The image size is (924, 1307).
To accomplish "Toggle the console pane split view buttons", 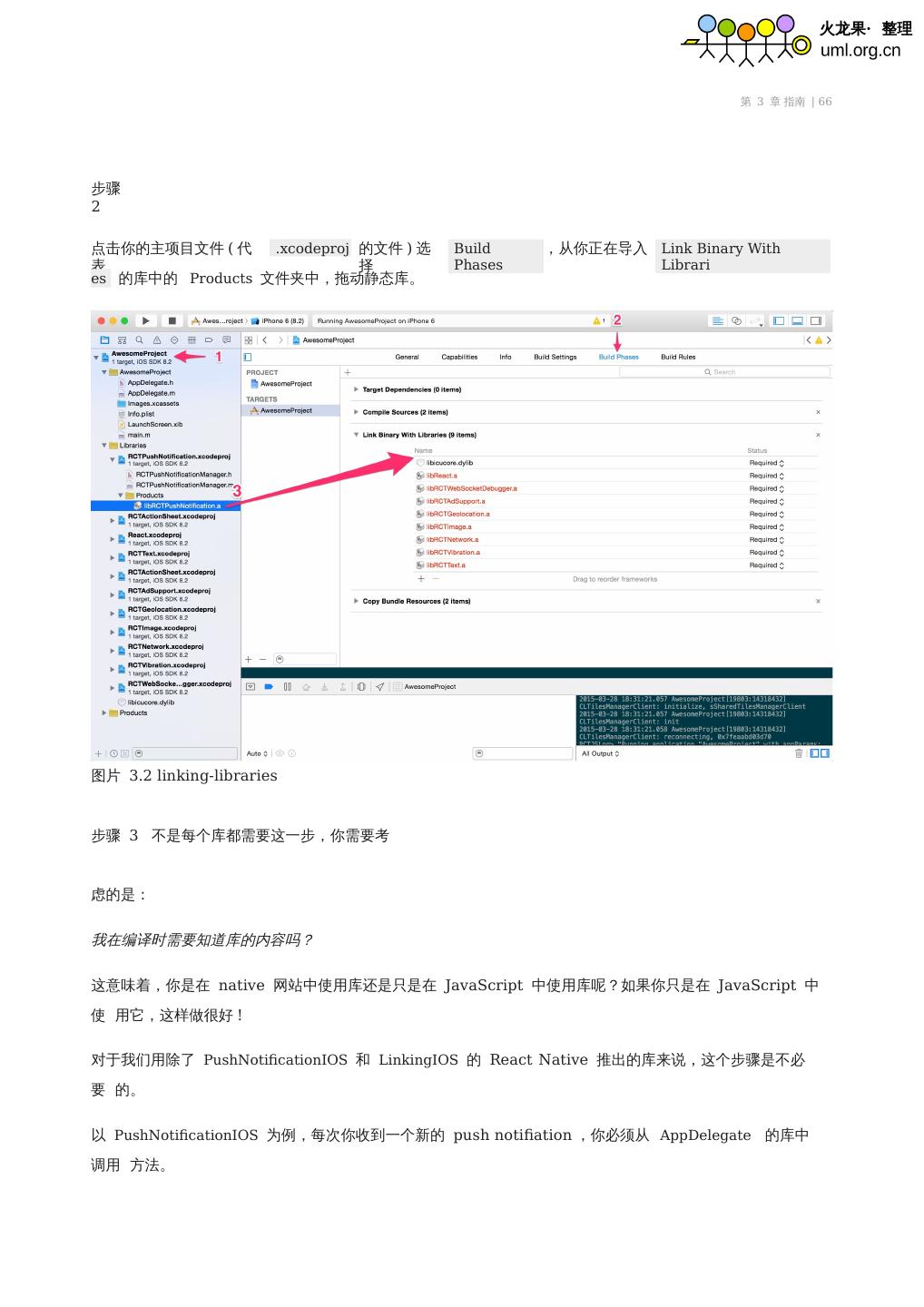I will 820,753.
